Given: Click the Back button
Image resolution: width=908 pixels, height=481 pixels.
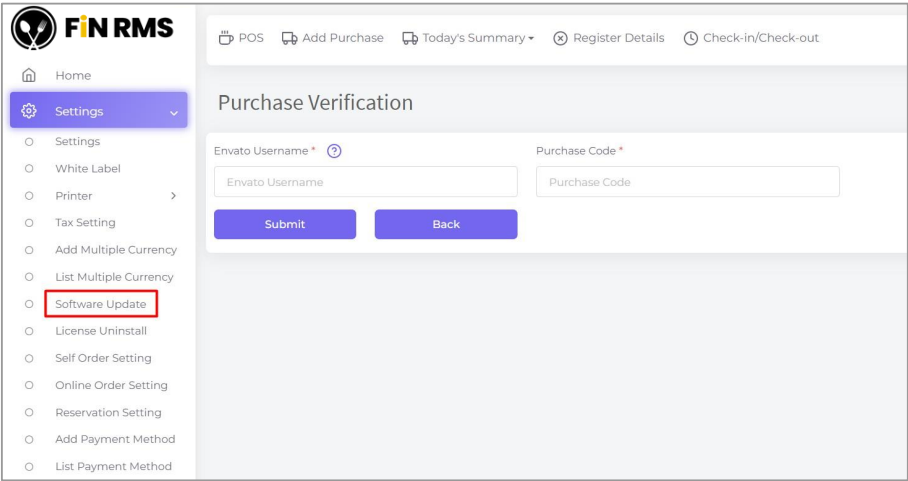Looking at the screenshot, I should pos(446,224).
